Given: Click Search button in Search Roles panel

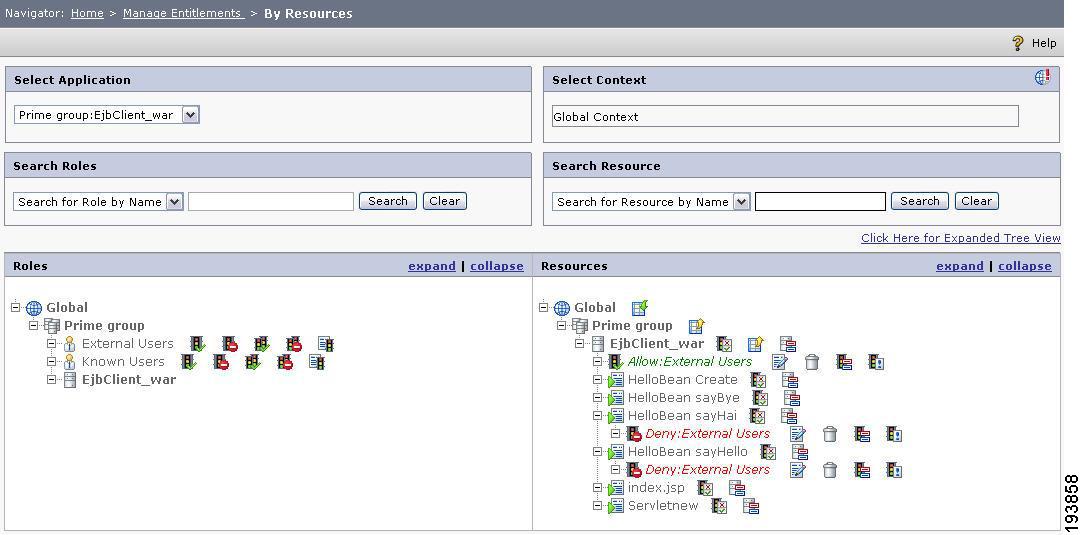Looking at the screenshot, I should point(388,201).
